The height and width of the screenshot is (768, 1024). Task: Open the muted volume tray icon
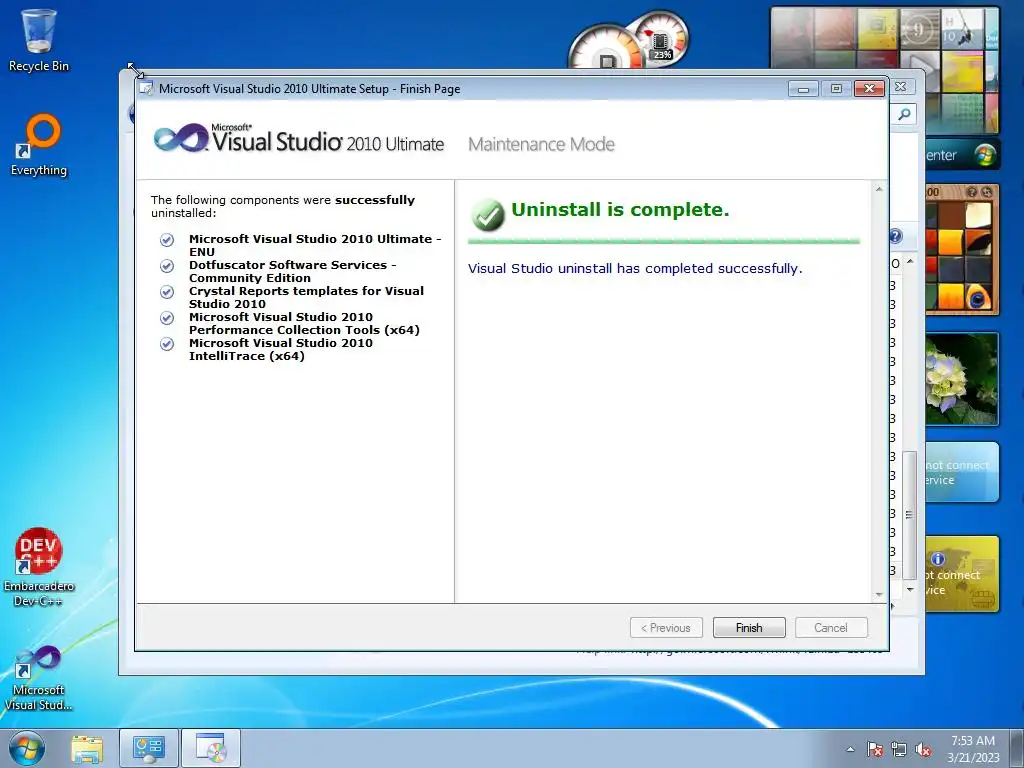pyautogui.click(x=923, y=749)
